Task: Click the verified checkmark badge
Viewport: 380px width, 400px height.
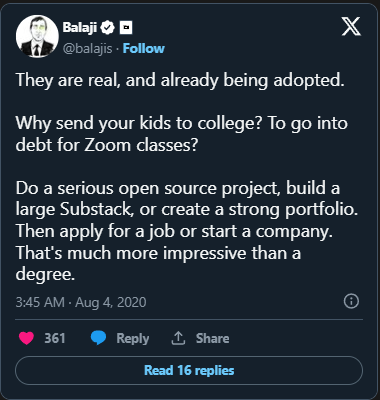Action: tap(107, 28)
